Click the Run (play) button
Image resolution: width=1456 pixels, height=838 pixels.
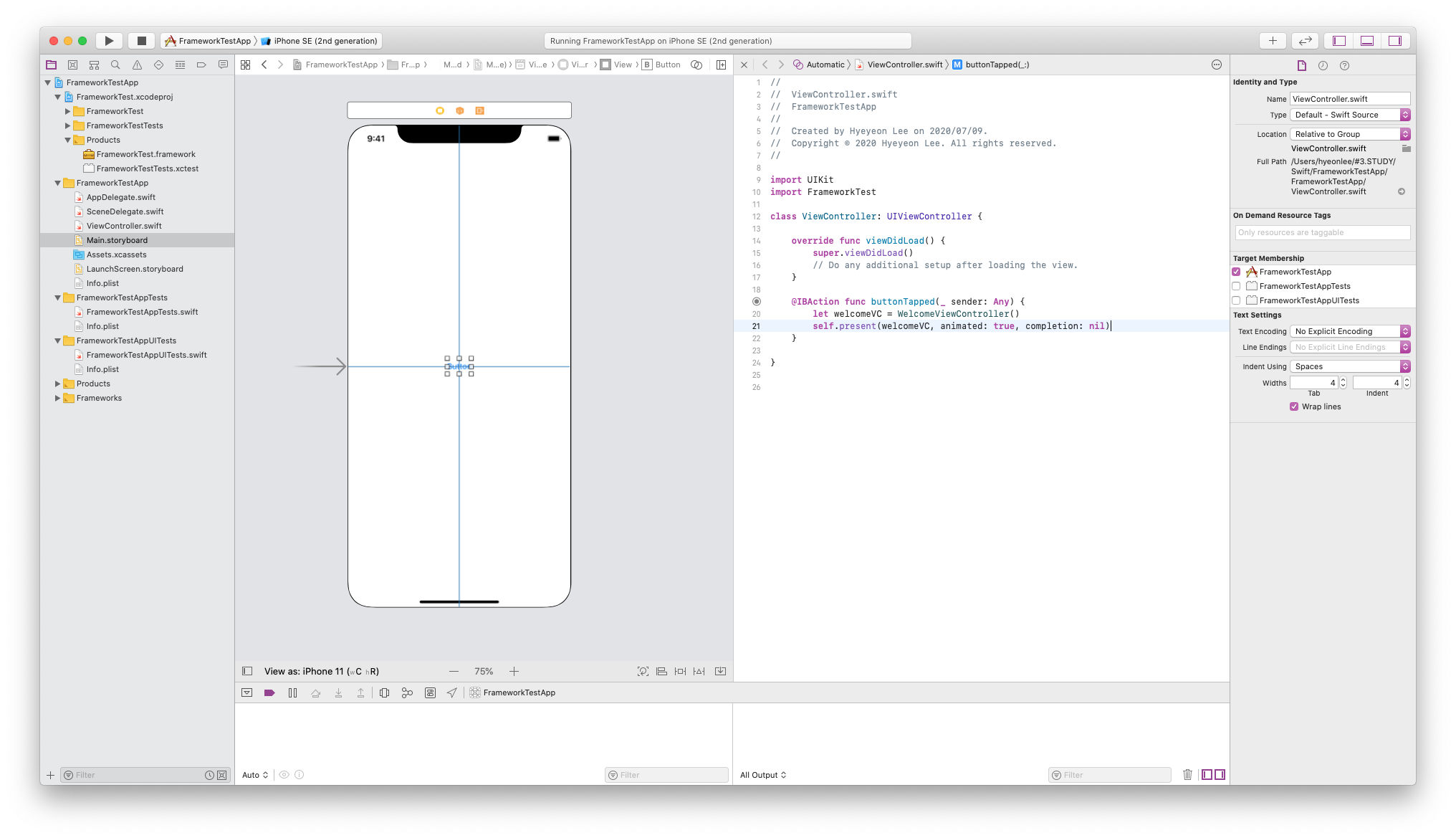109,41
